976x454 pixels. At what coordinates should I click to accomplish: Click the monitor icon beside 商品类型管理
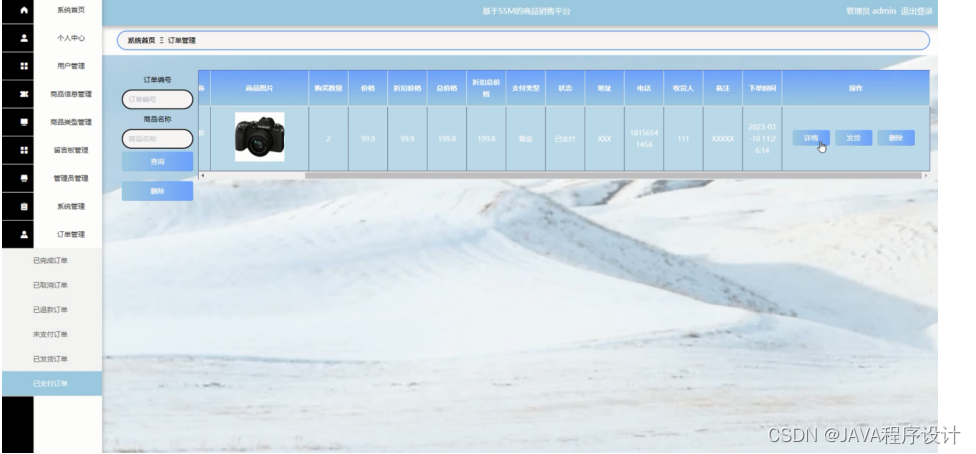pyautogui.click(x=24, y=122)
